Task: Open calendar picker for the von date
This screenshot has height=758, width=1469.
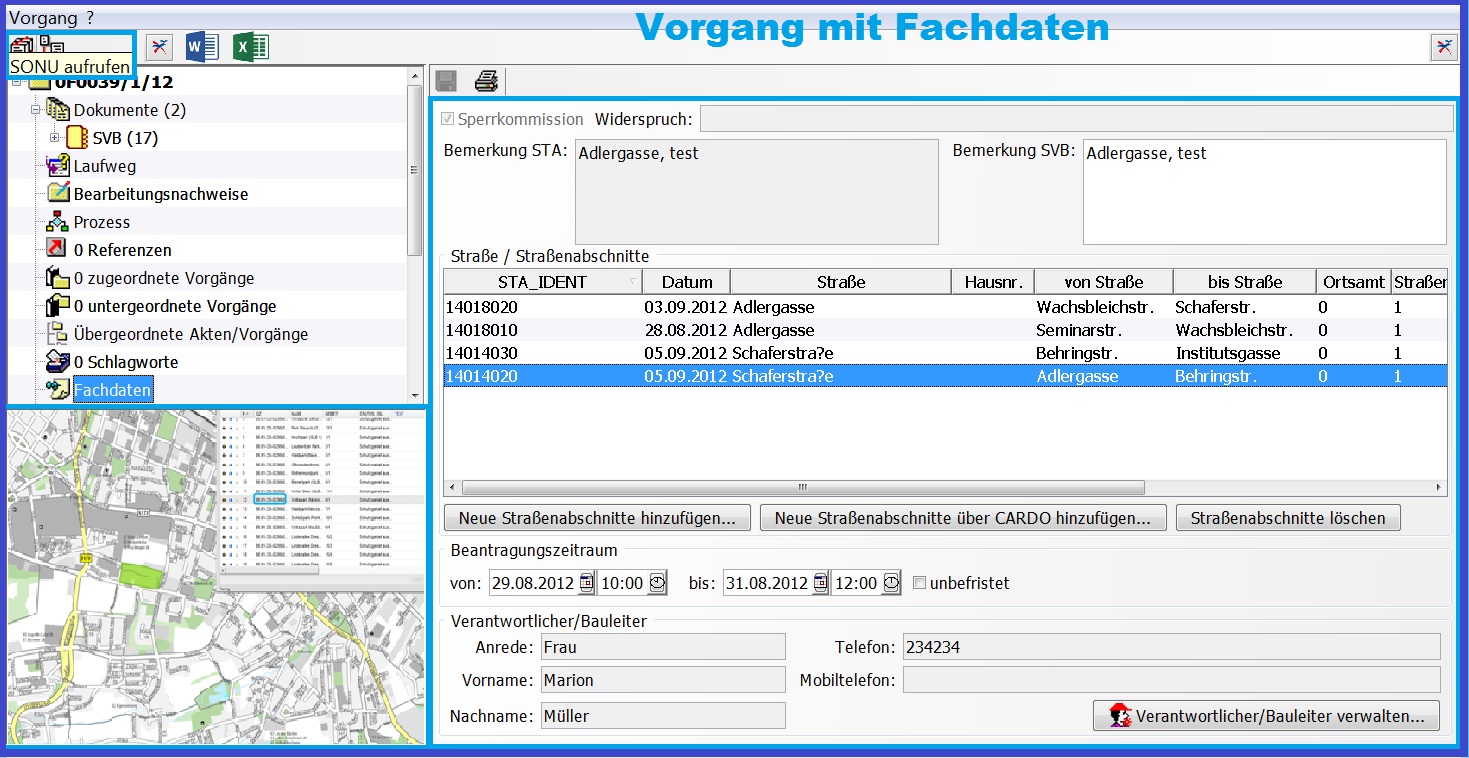Action: pos(587,583)
